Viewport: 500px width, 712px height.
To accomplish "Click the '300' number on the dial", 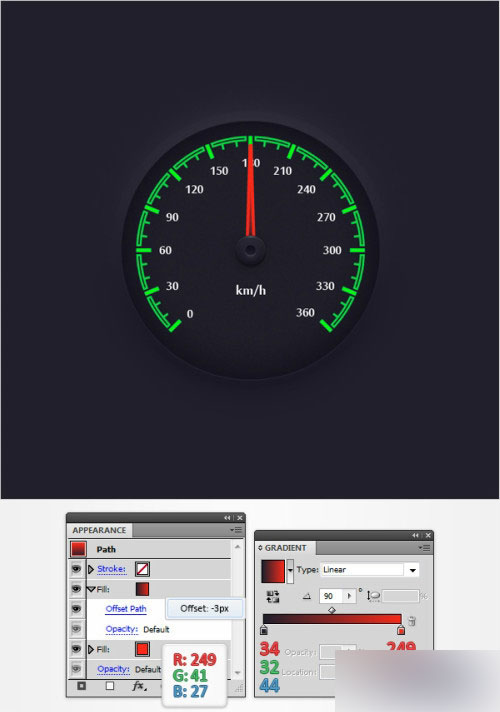I will click(332, 250).
